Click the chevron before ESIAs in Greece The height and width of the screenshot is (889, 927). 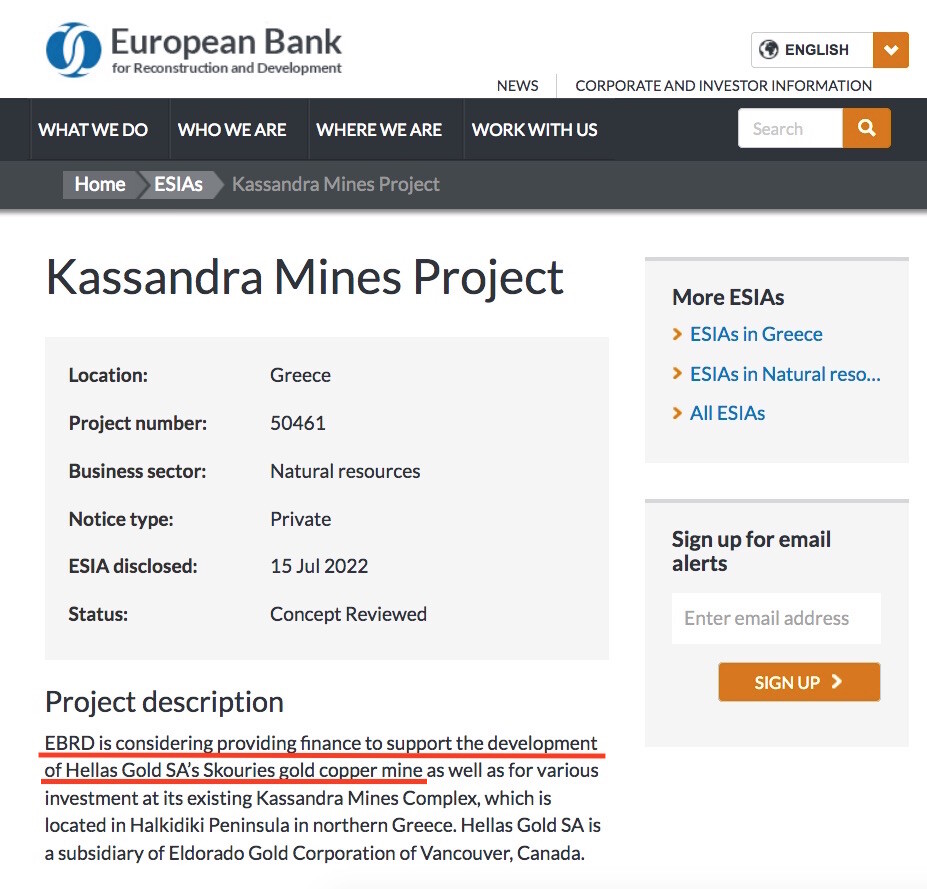(x=677, y=334)
